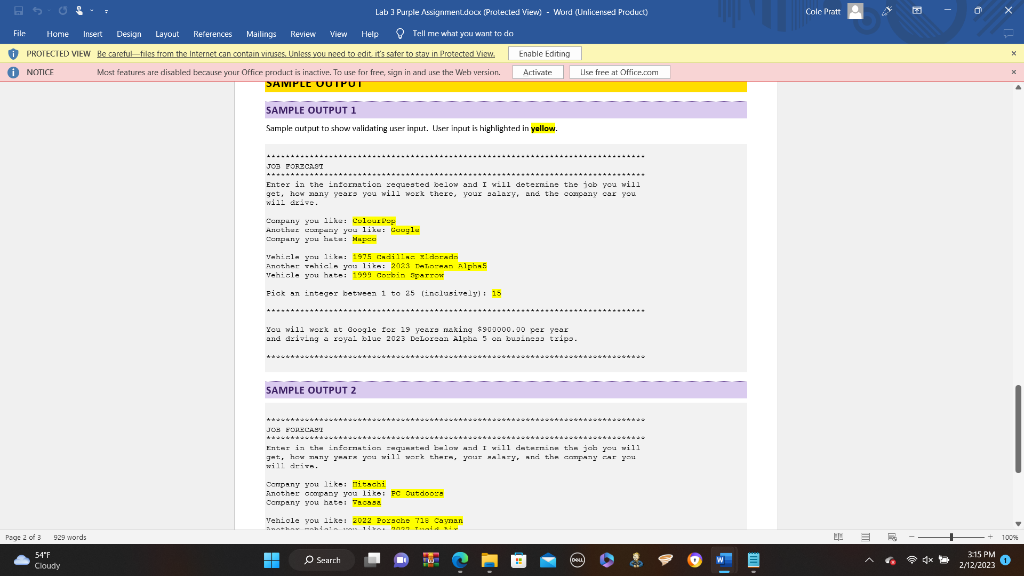Switch to the Insert ribbon tab

93,34
